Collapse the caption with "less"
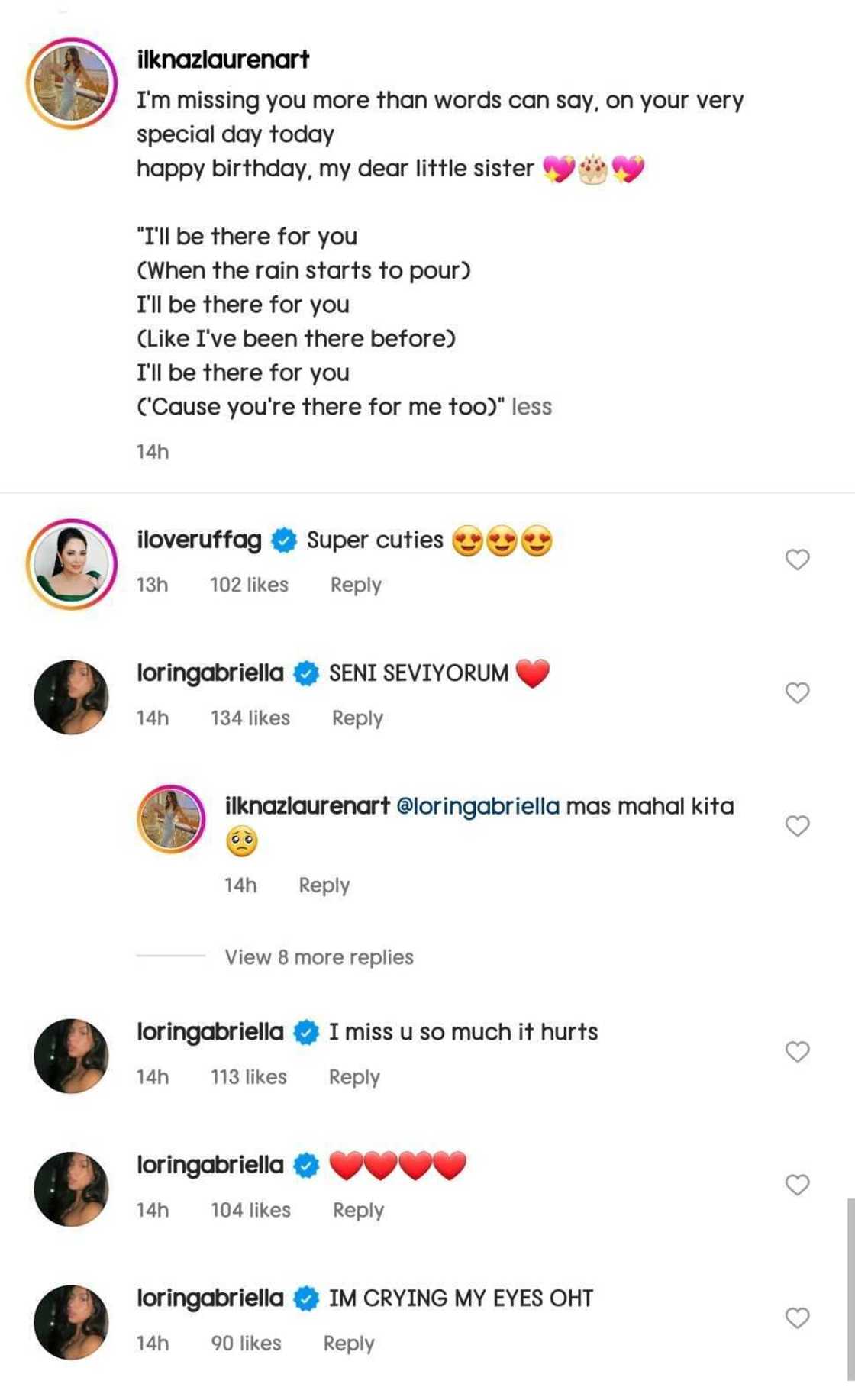 click(x=531, y=407)
